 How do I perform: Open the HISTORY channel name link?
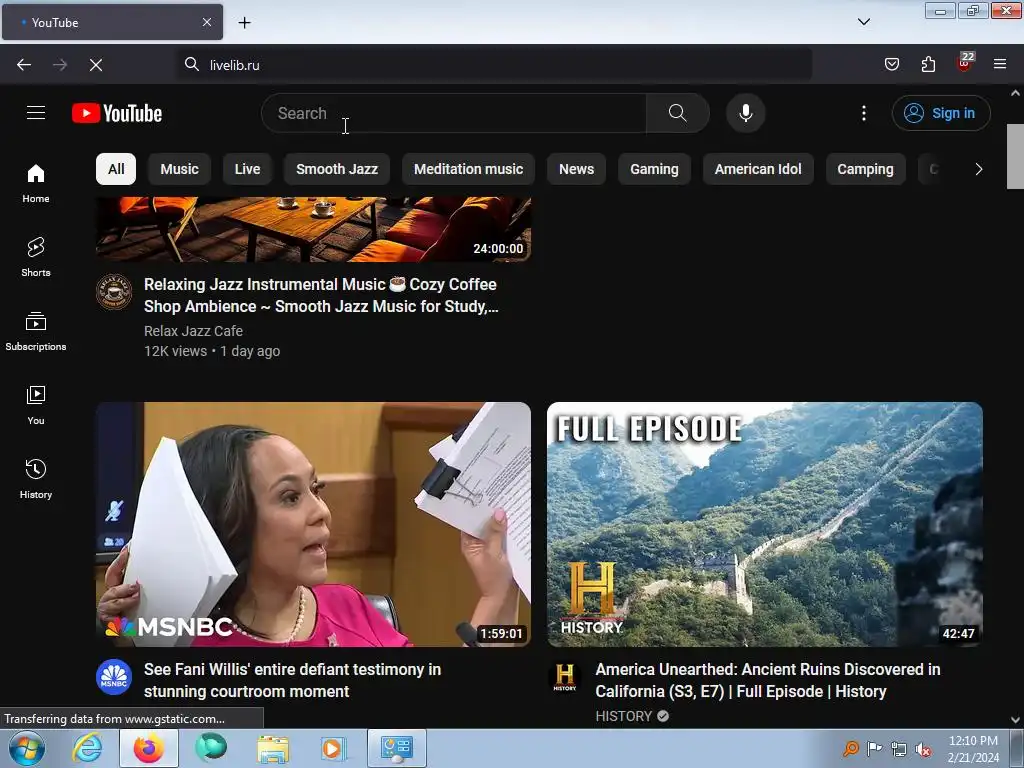(x=624, y=716)
